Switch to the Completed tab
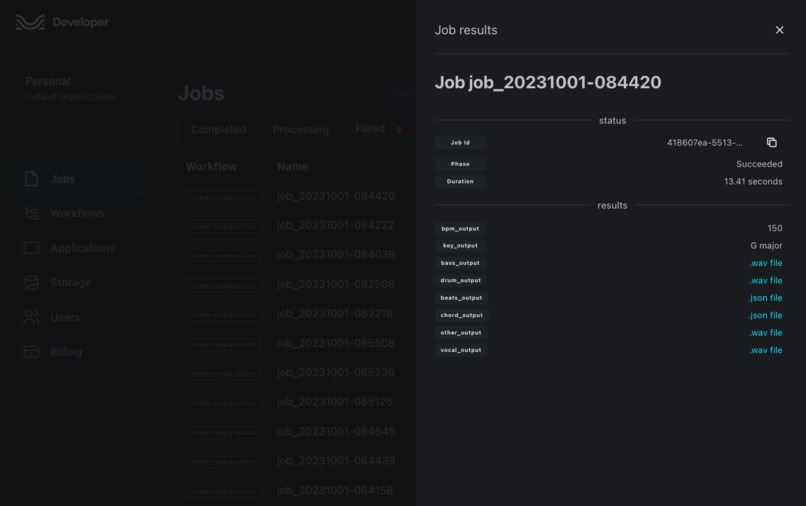This screenshot has height=506, width=806. [218, 130]
